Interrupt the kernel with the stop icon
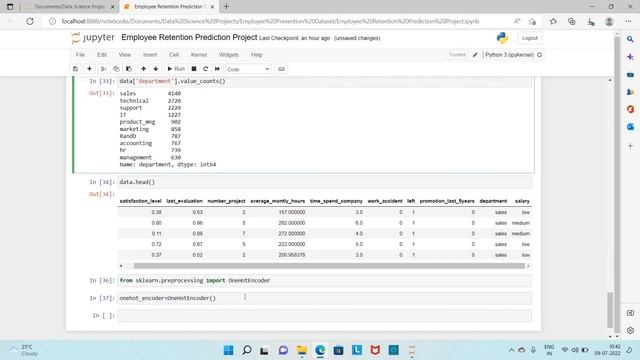 point(194,69)
